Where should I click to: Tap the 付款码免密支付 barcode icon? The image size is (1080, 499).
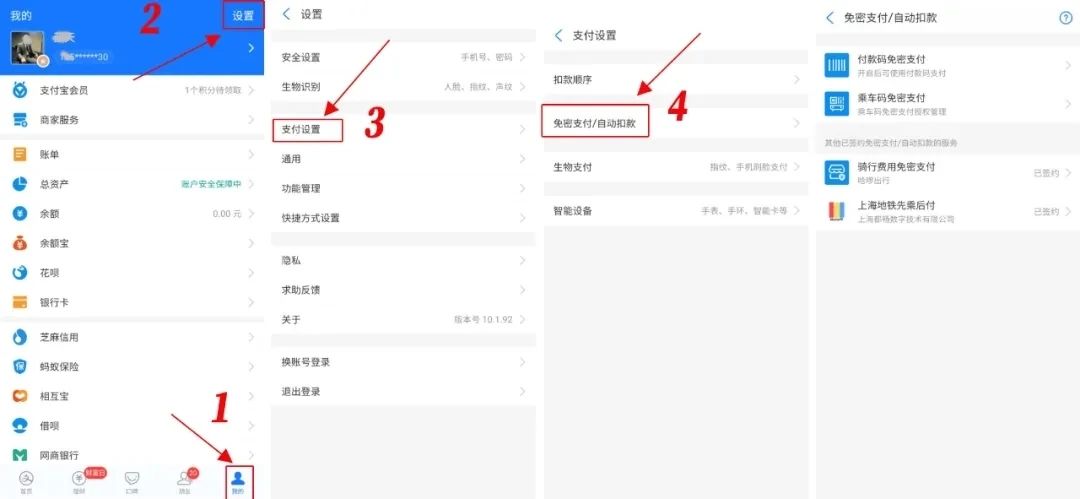[x=837, y=65]
